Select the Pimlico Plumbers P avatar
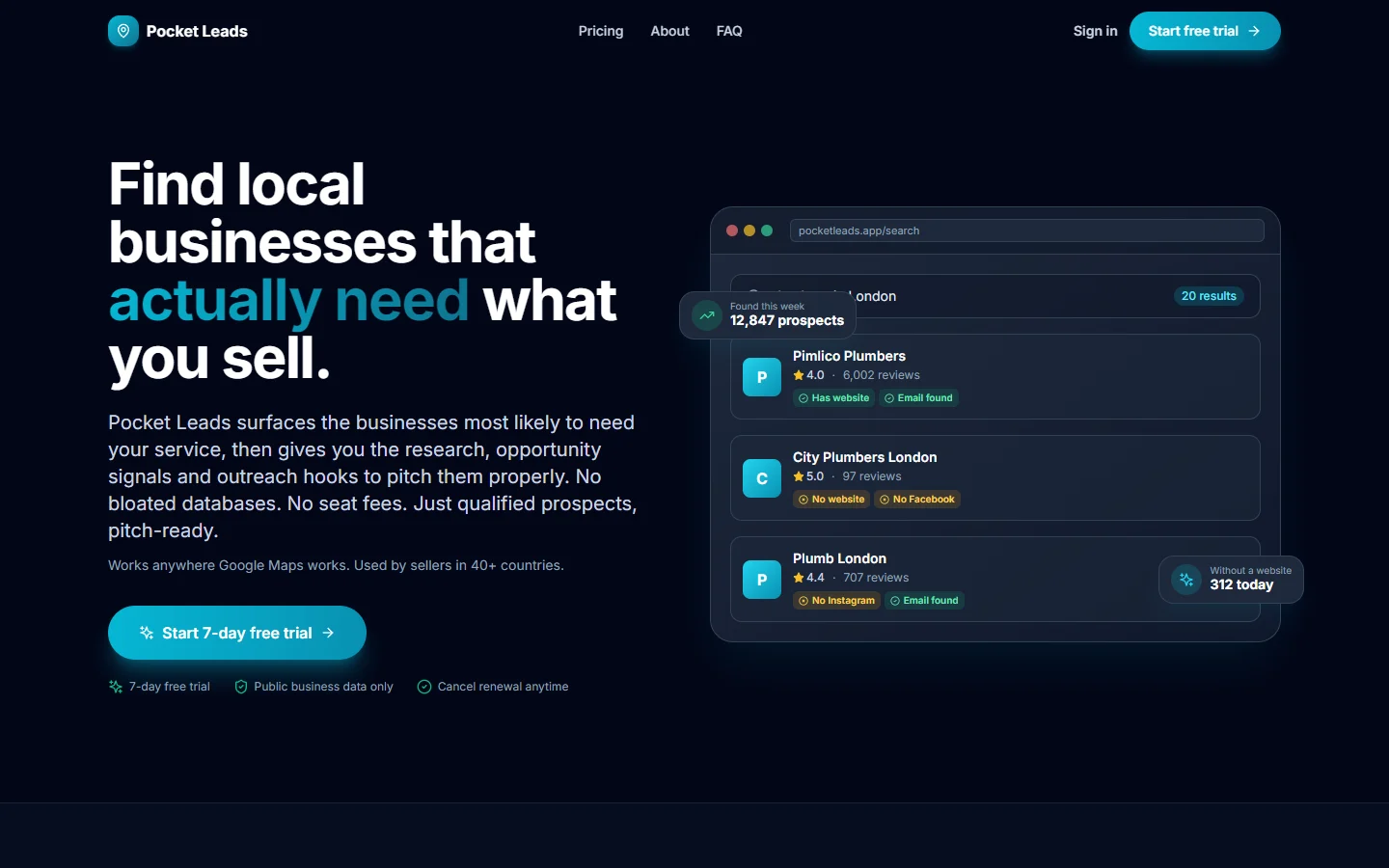The height and width of the screenshot is (868, 1389). 762,377
